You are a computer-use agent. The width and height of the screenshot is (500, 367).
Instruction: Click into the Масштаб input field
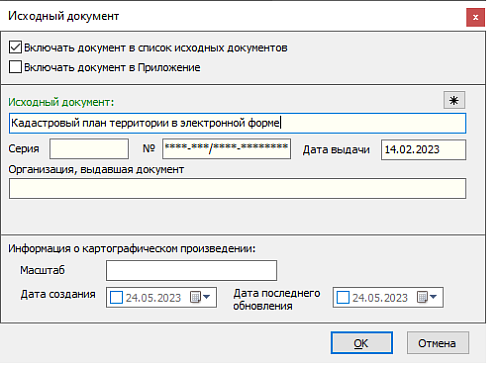click(x=191, y=270)
